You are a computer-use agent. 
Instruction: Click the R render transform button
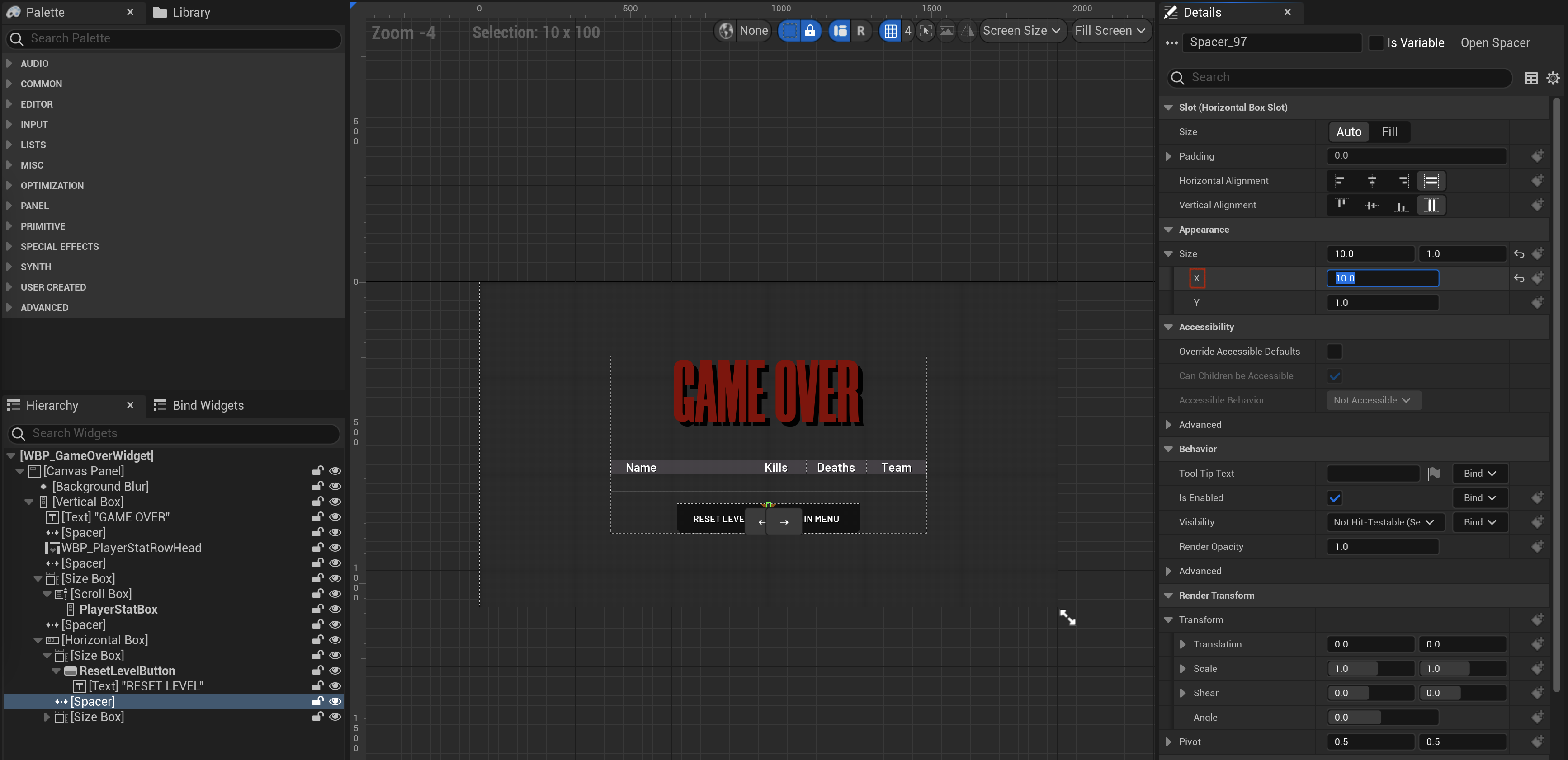tap(860, 30)
